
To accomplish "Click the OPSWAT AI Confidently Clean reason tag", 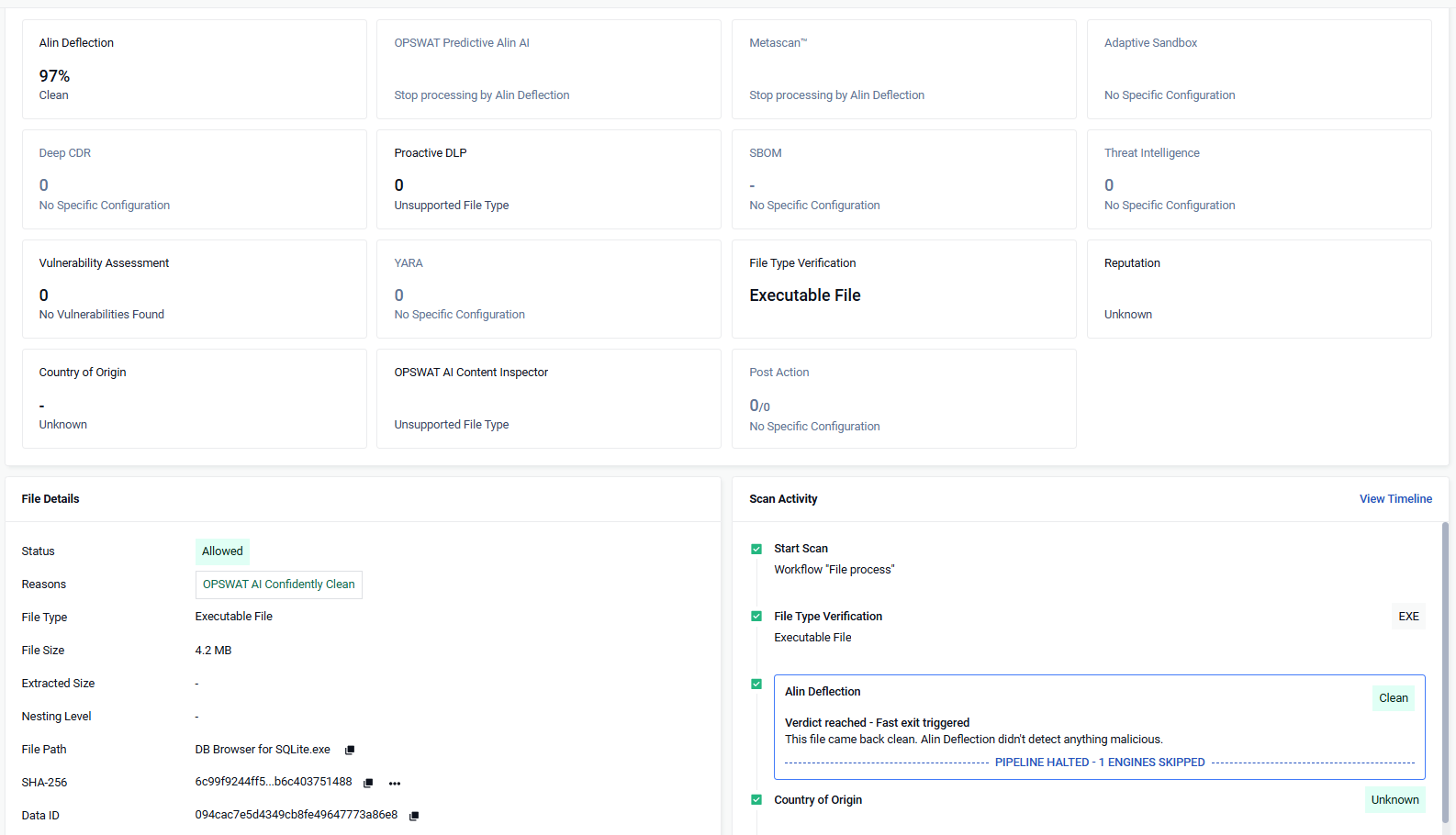I will (x=279, y=584).
